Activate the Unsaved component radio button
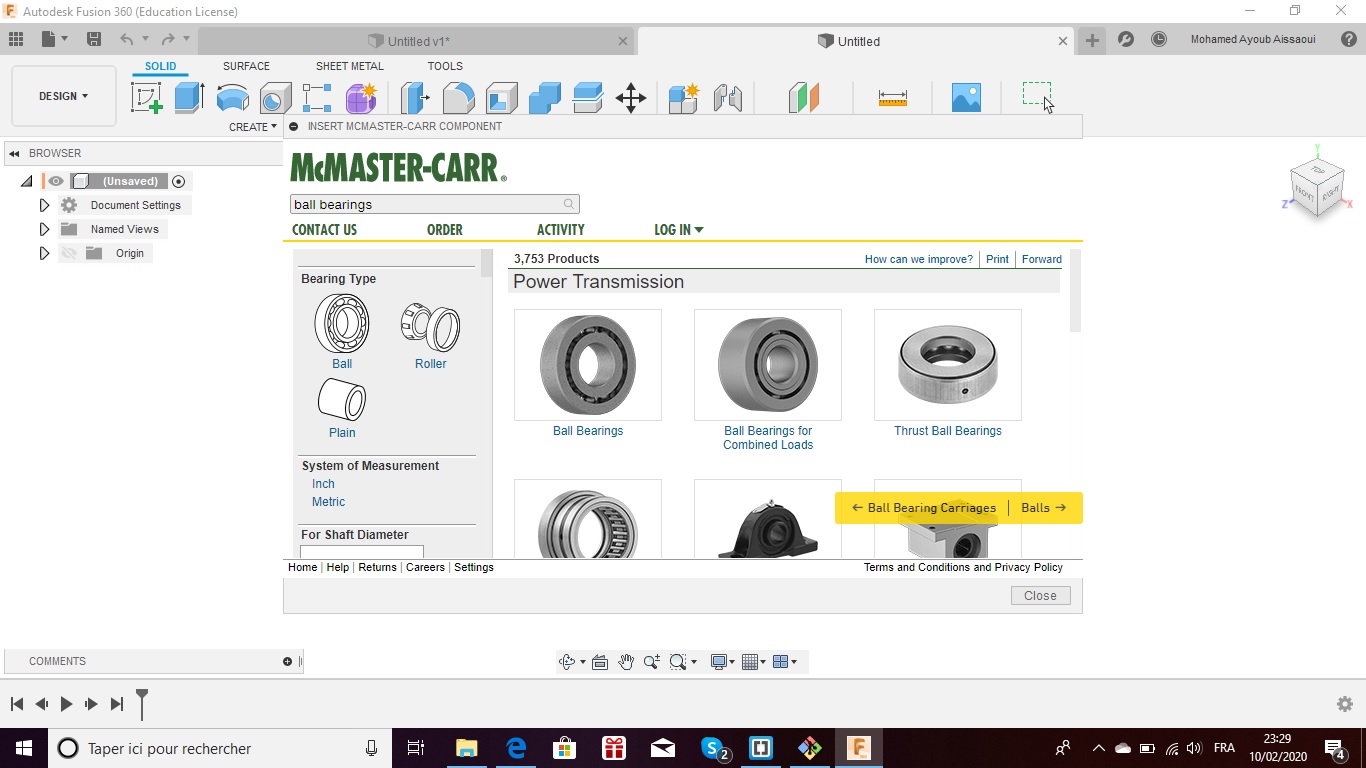 tap(179, 181)
